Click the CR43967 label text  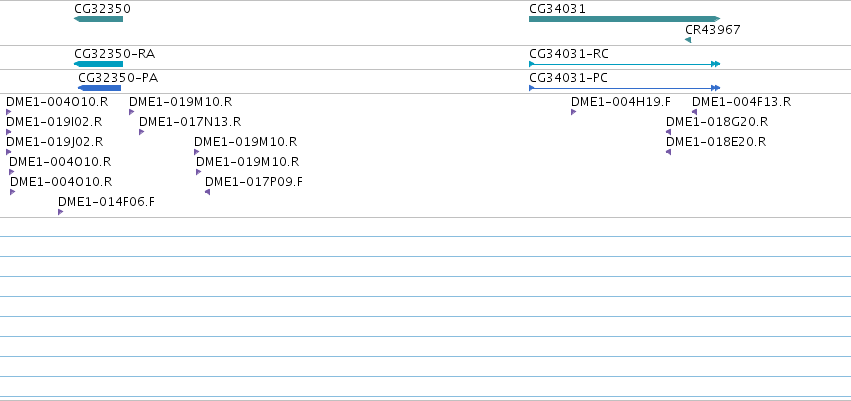[x=713, y=30]
